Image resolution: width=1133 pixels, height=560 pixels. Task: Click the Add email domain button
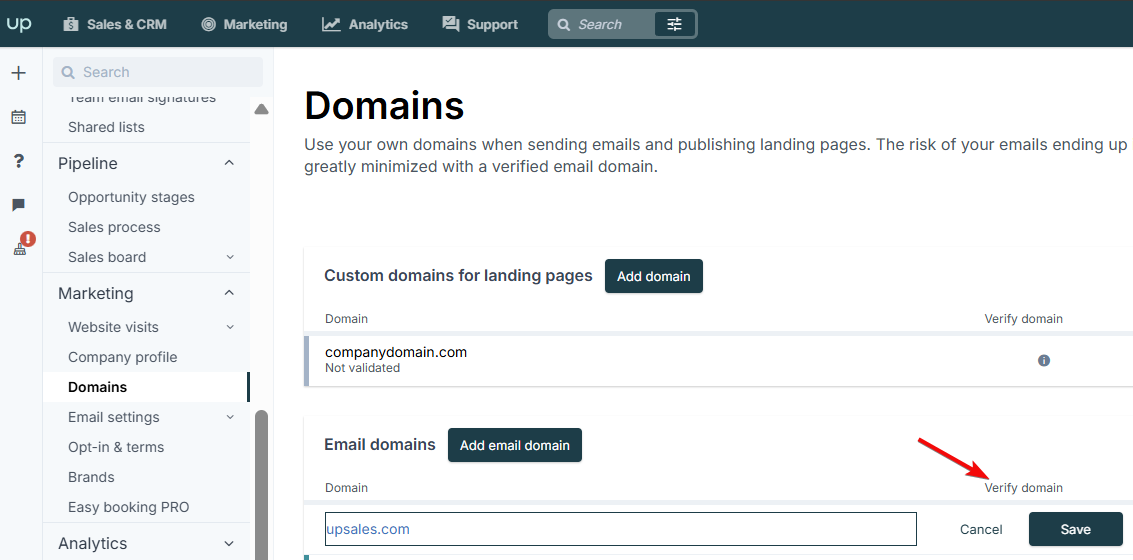(514, 445)
